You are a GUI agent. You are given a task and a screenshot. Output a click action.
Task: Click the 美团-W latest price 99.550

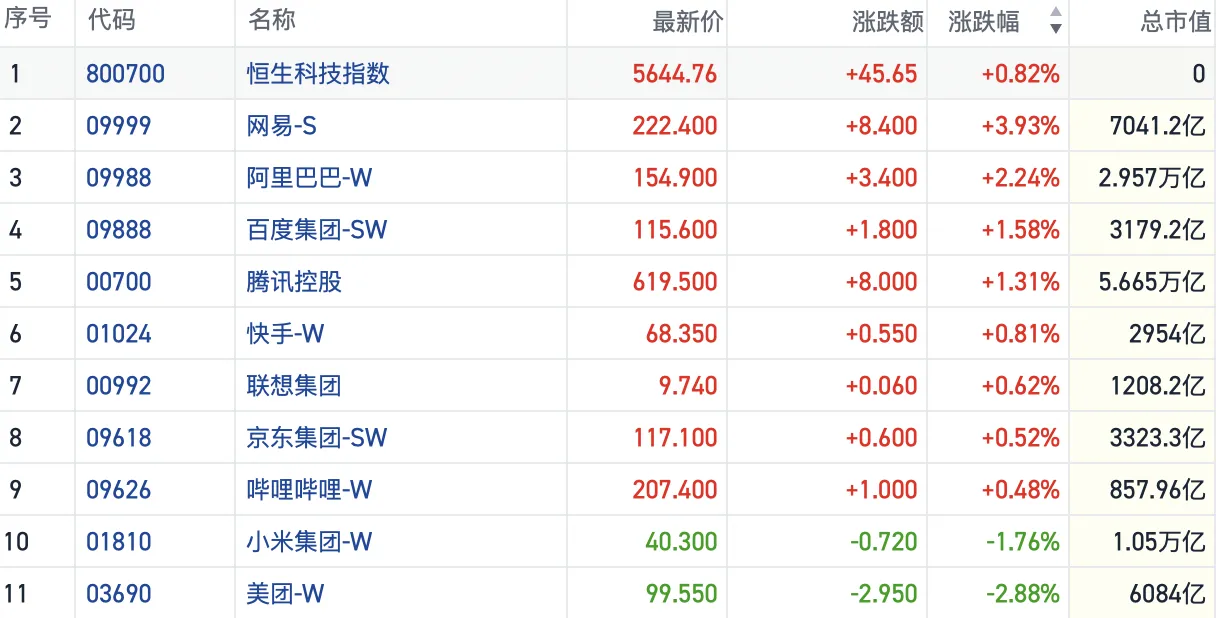coord(682,594)
